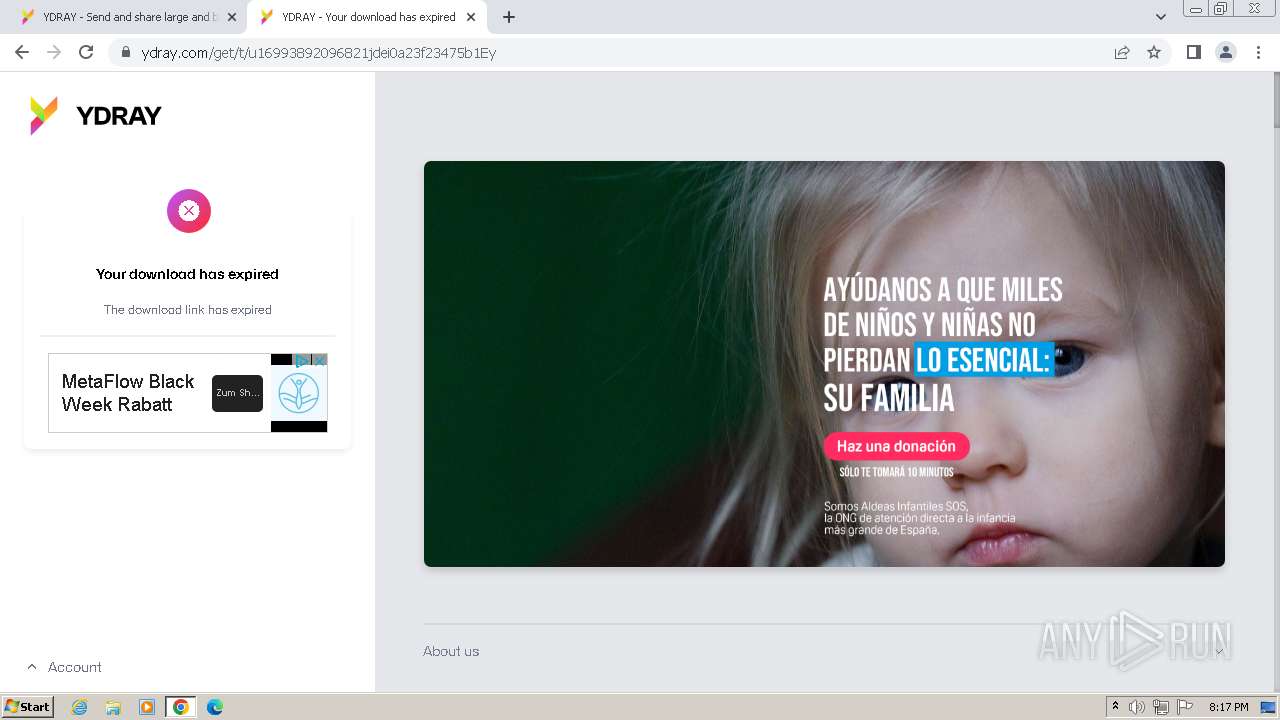1280x720 pixels.
Task: Open the tab search dropdown
Action: tap(1160, 17)
